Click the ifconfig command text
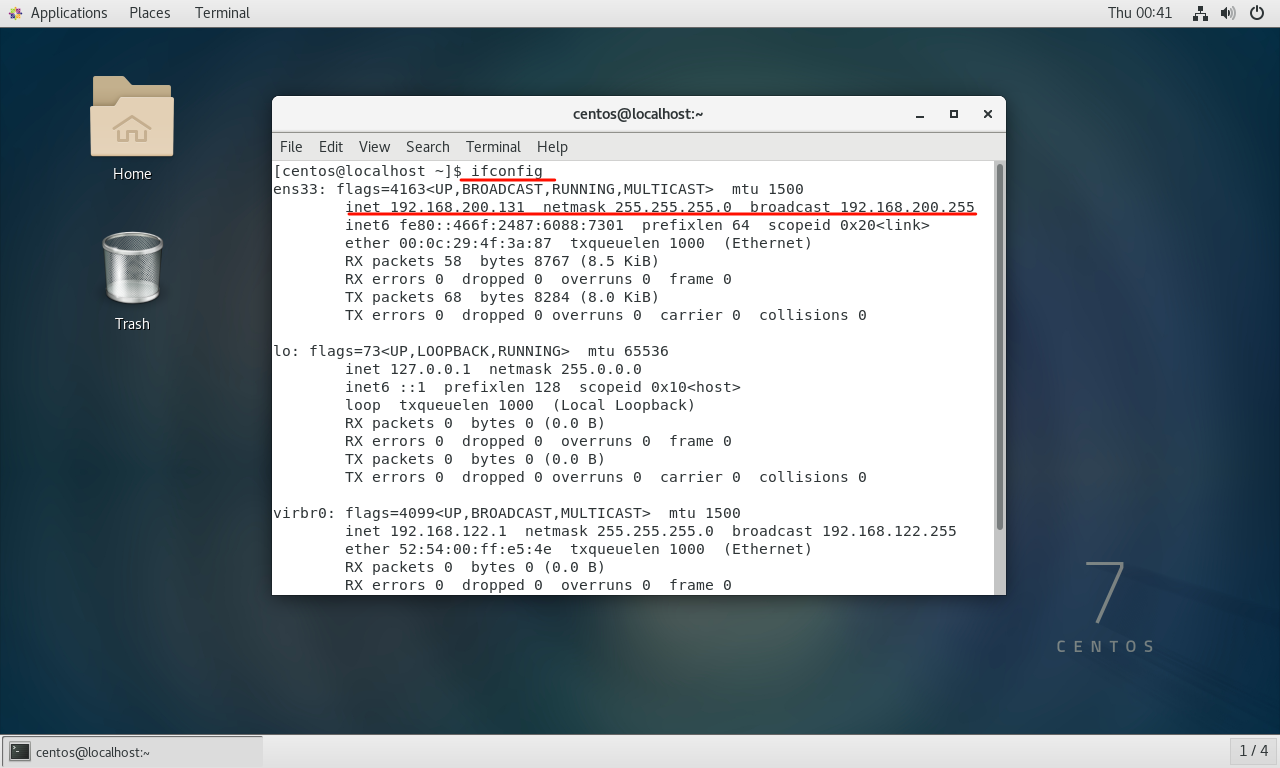The height and width of the screenshot is (768, 1280). pos(507,171)
